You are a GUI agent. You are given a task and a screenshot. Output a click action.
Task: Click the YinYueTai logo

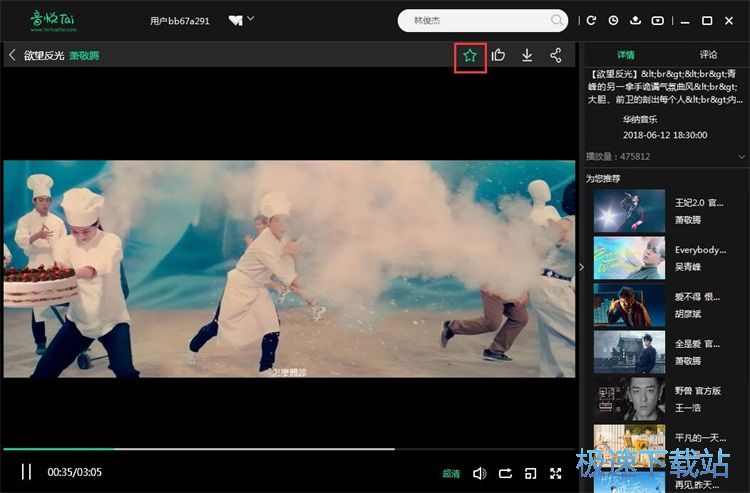pyautogui.click(x=53, y=21)
